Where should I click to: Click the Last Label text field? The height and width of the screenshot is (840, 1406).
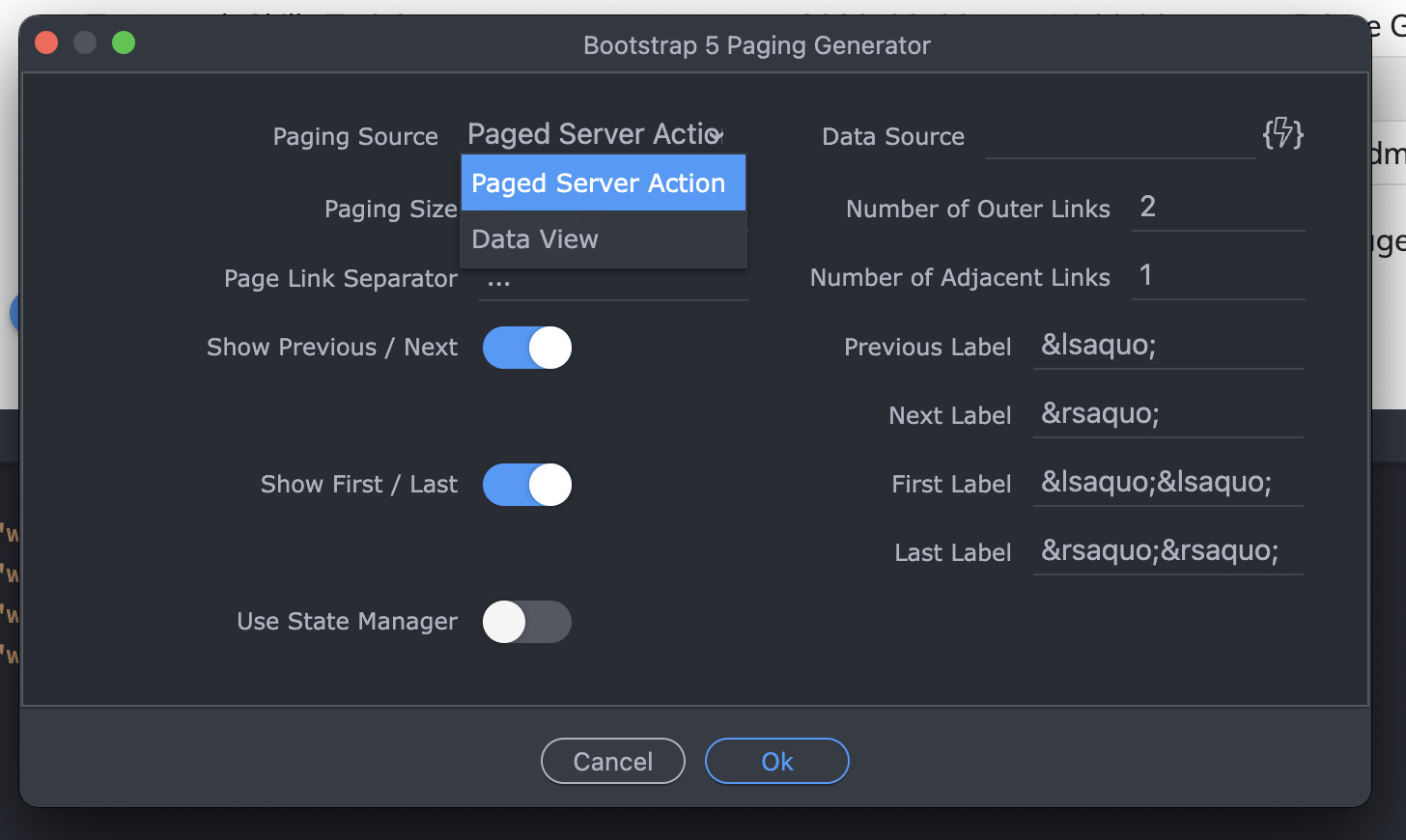(1167, 550)
